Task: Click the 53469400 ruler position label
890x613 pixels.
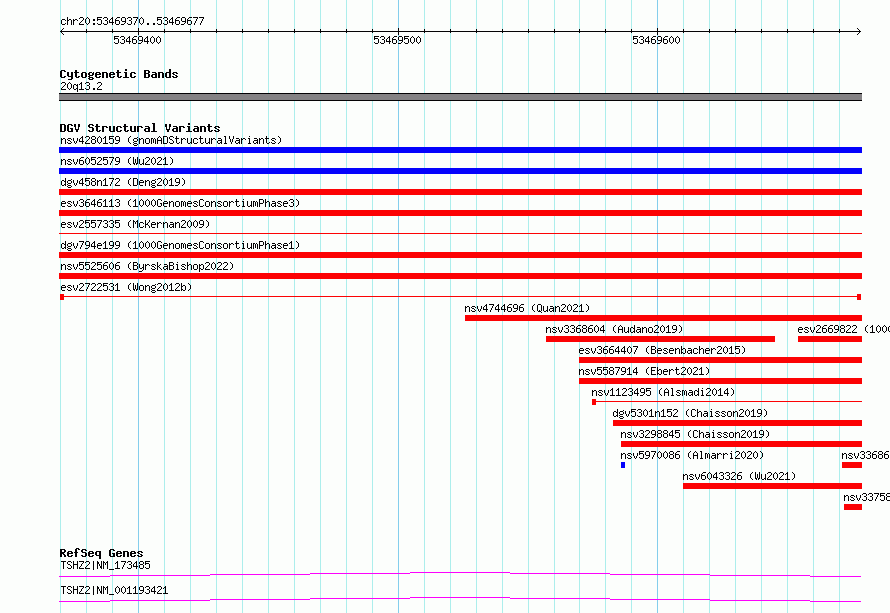Action: point(137,40)
